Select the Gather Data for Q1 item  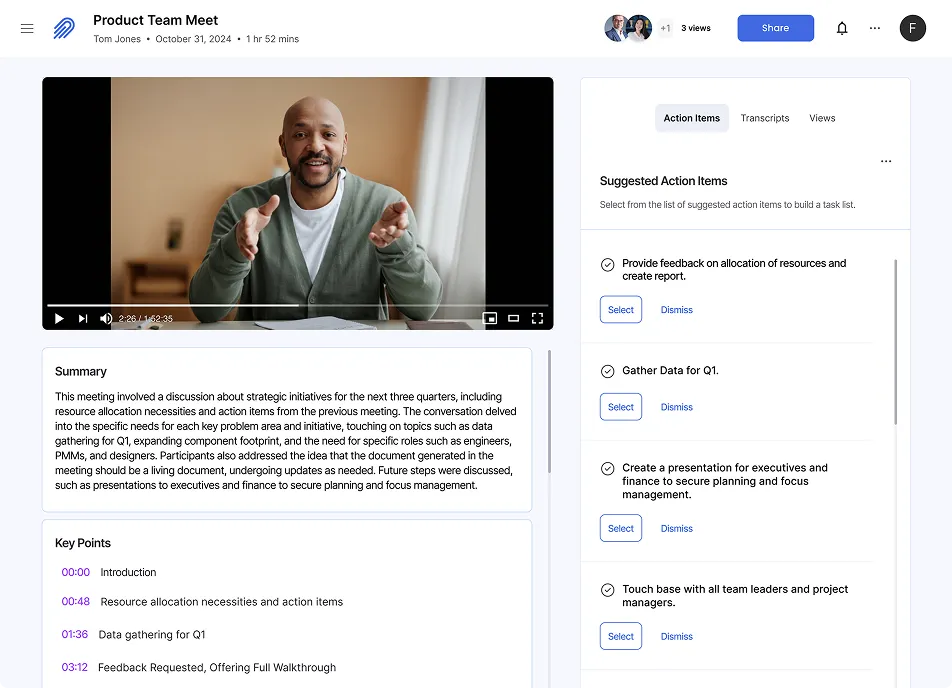[620, 407]
